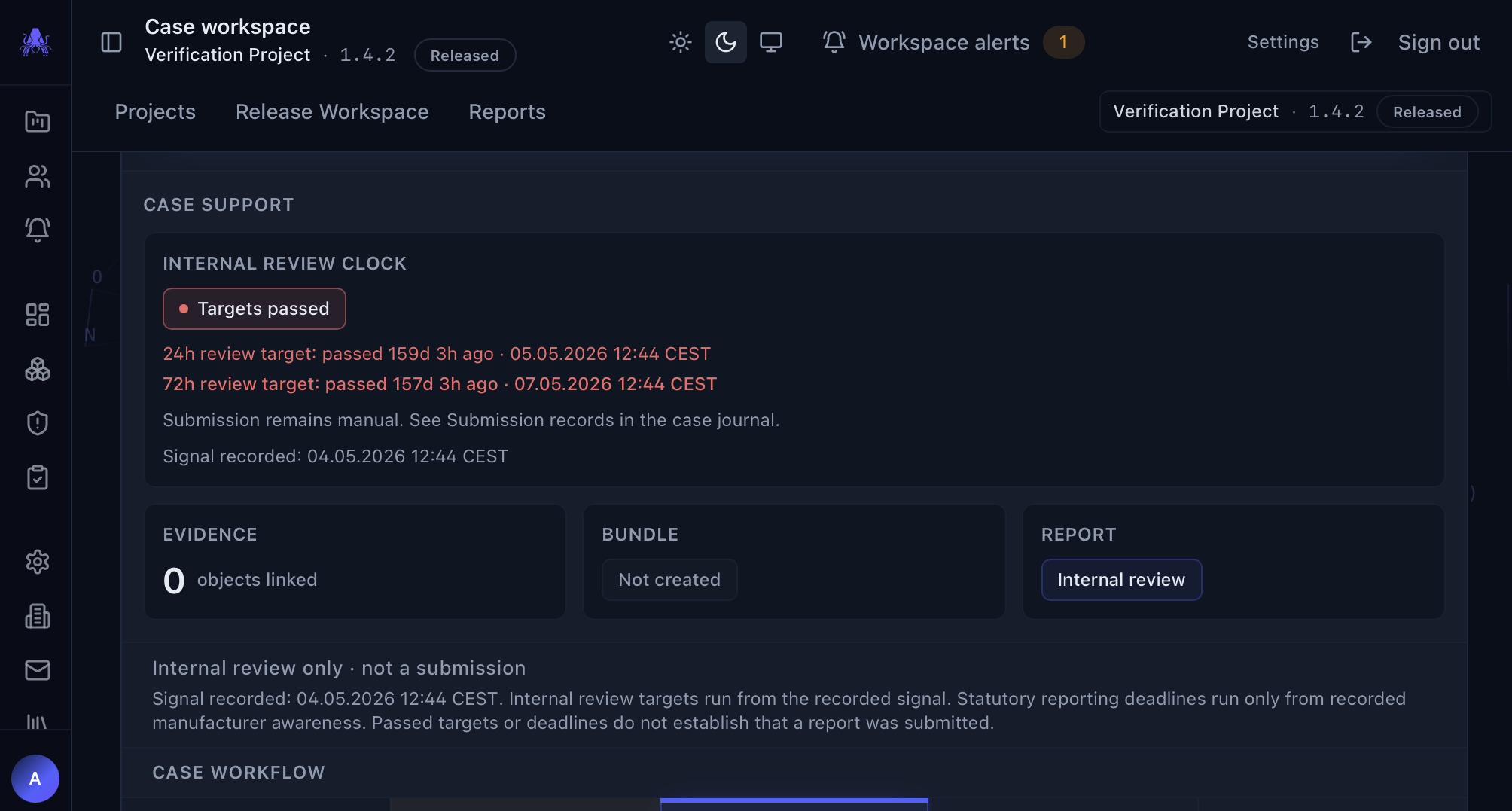This screenshot has height=811, width=1512.
Task: Open project selector Verification Project 1.4.2
Action: [x=1295, y=111]
